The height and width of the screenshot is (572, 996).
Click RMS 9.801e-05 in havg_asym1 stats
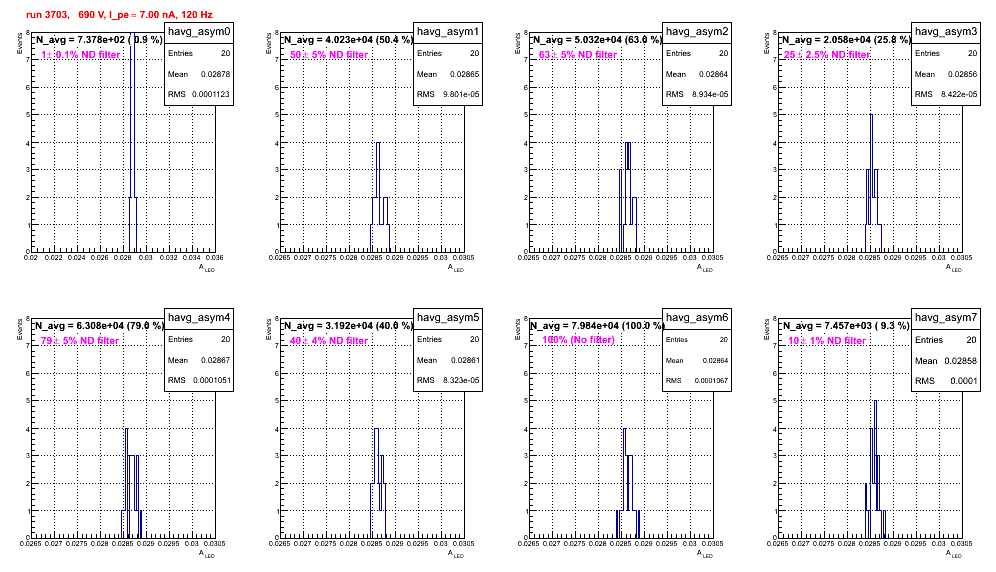(448, 94)
